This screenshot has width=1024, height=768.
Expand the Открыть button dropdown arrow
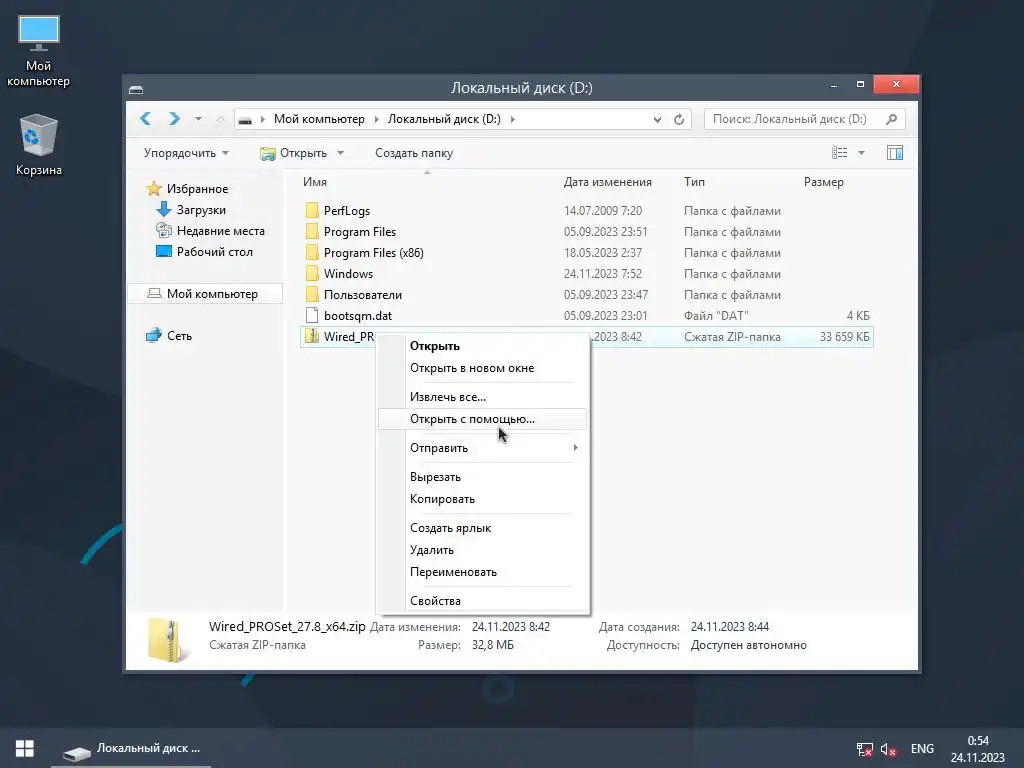tap(340, 153)
